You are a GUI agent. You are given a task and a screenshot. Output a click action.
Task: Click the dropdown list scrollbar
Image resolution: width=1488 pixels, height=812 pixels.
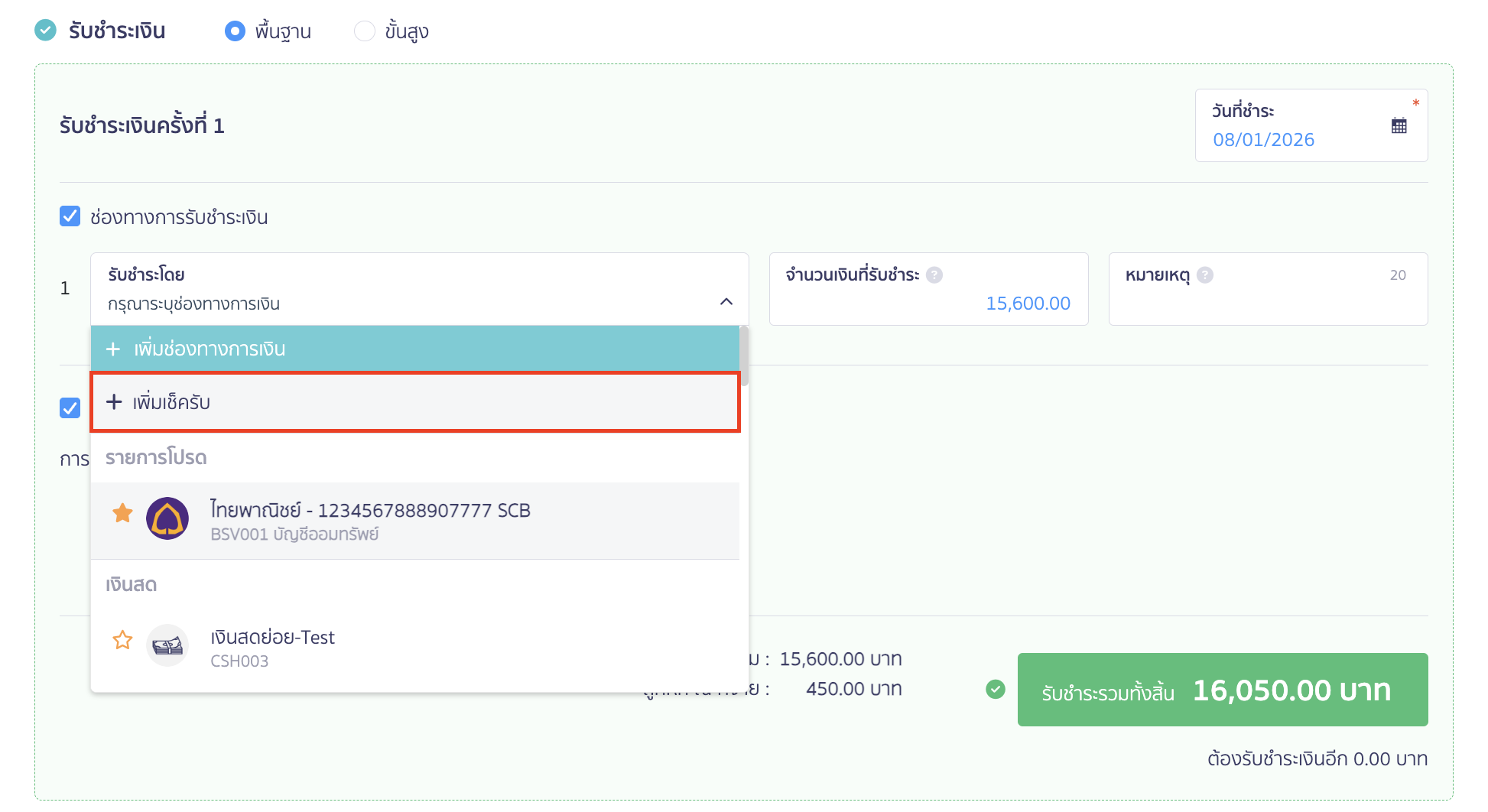pyautogui.click(x=743, y=356)
